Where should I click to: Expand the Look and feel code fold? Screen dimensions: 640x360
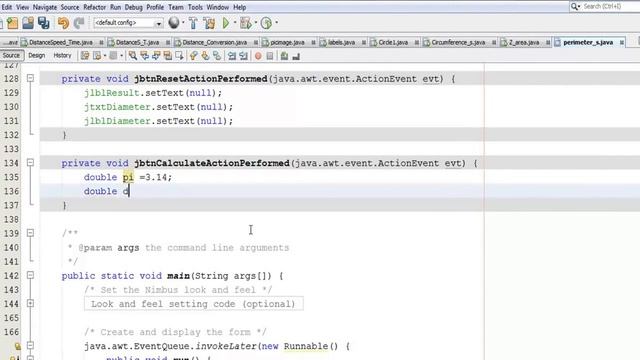click(x=30, y=303)
